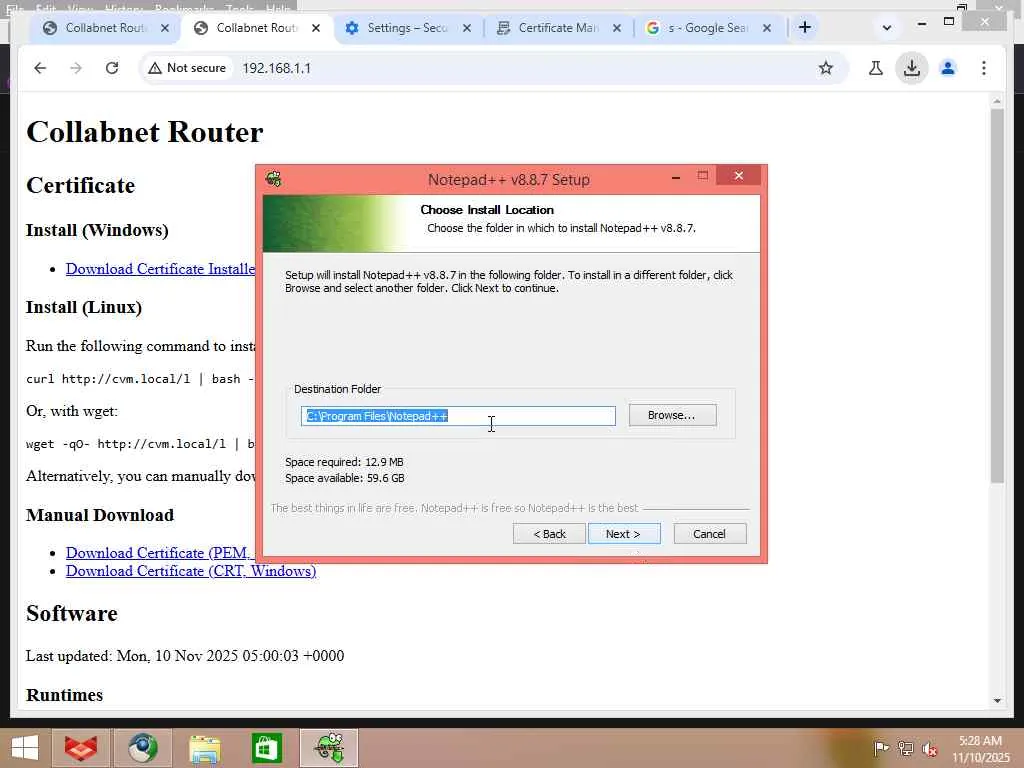This screenshot has height=768, width=1024.
Task: Open Download Certificate (PEM) link
Action: 160,553
